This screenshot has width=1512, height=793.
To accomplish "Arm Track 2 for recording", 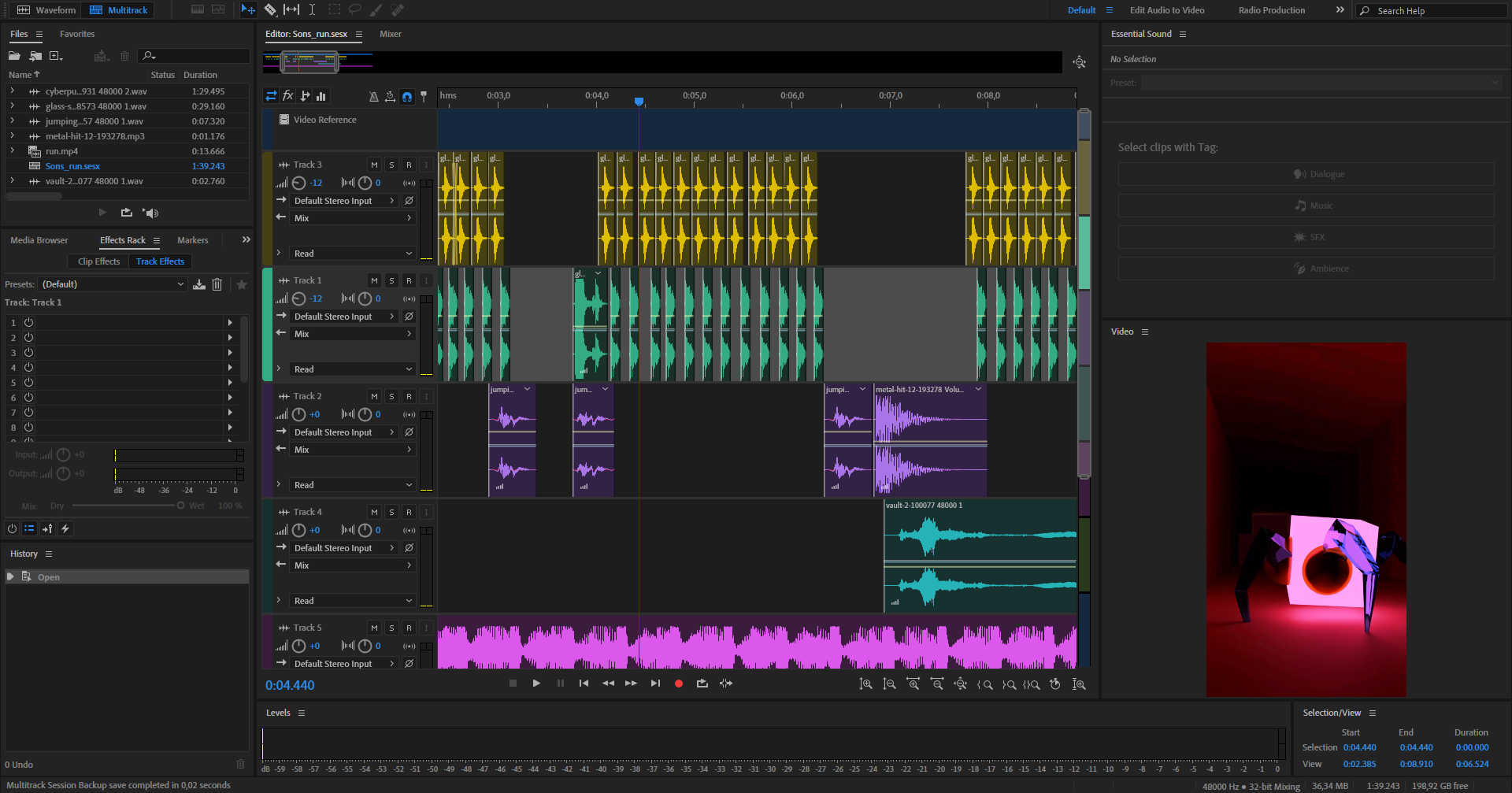I will coord(409,396).
